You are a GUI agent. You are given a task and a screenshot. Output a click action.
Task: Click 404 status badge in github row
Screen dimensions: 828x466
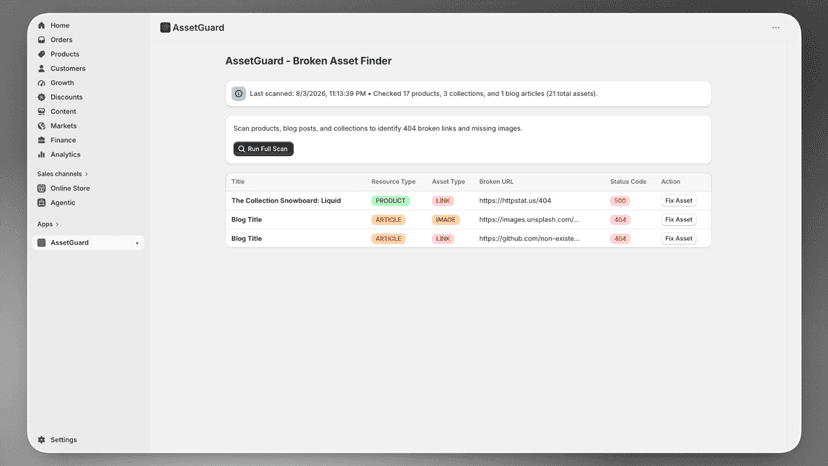(620, 239)
